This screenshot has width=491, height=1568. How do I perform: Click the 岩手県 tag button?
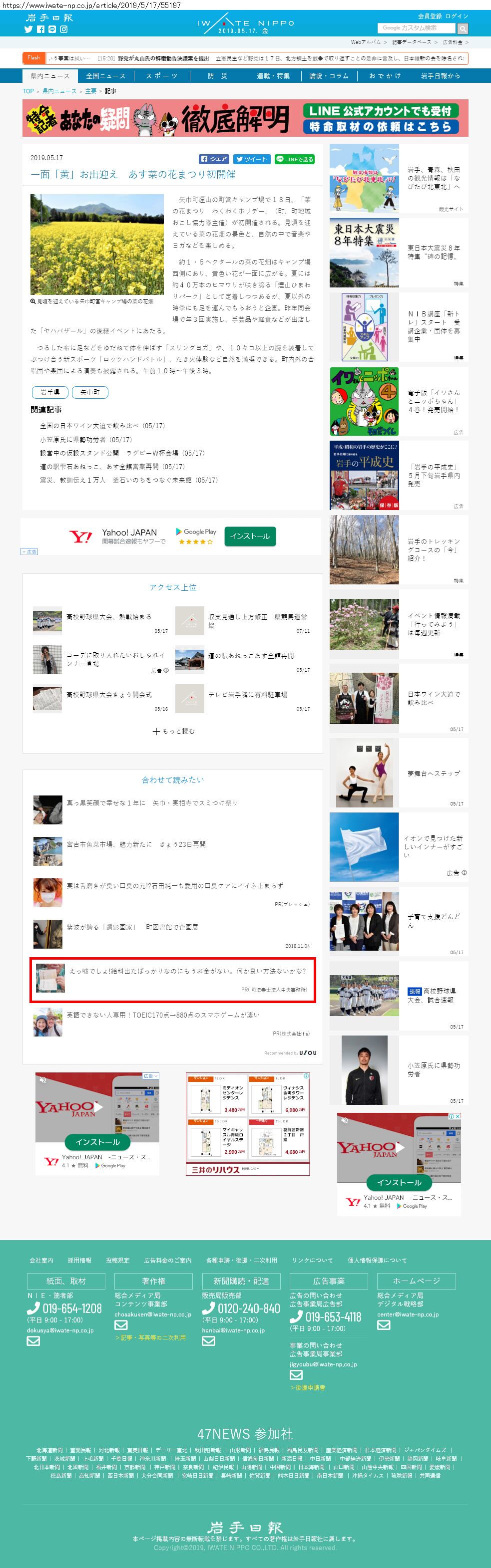click(50, 392)
